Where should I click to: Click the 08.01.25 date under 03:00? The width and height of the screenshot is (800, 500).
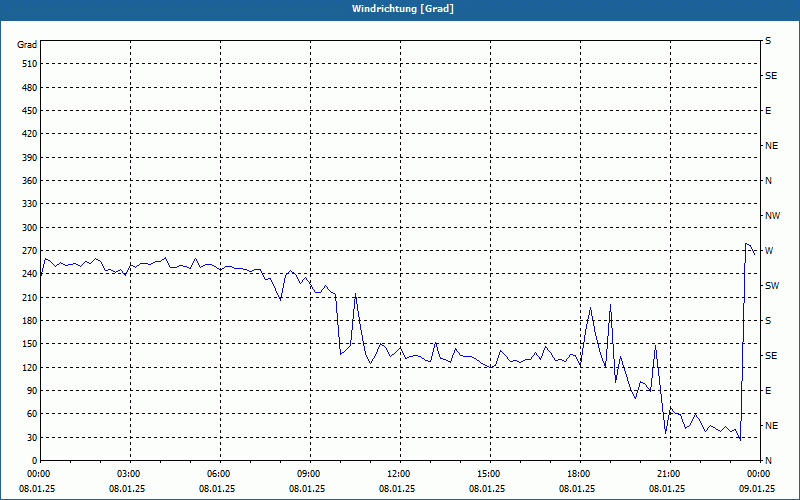pyautogui.click(x=127, y=489)
